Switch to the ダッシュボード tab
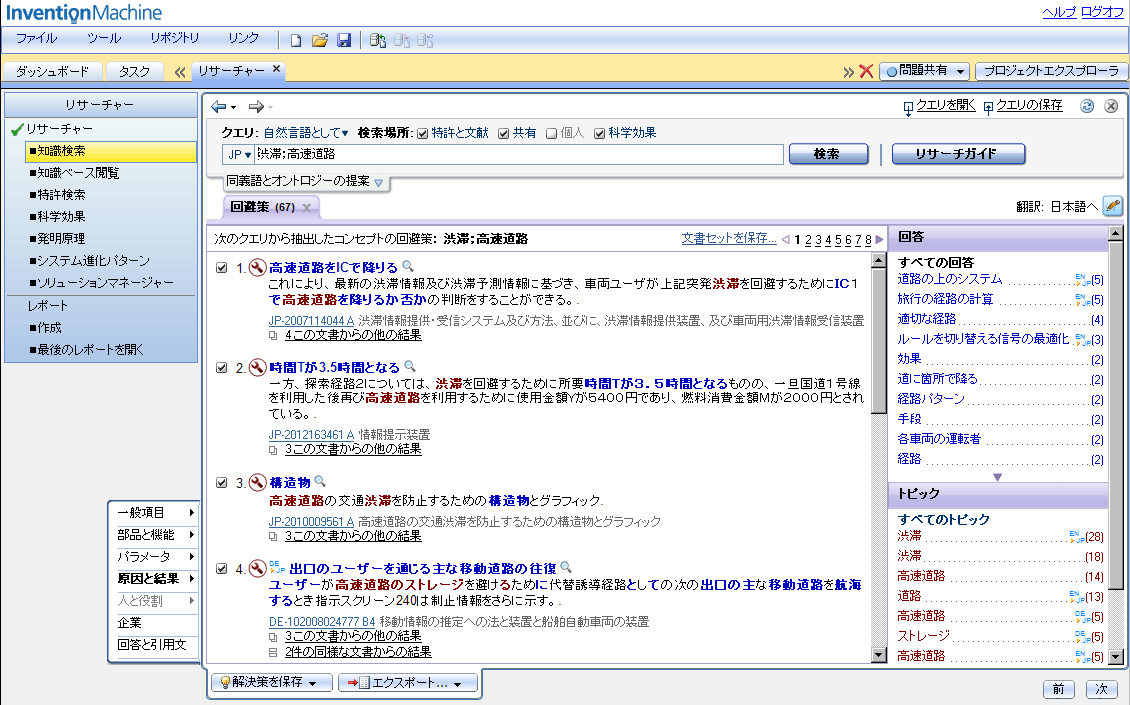 click(52, 71)
